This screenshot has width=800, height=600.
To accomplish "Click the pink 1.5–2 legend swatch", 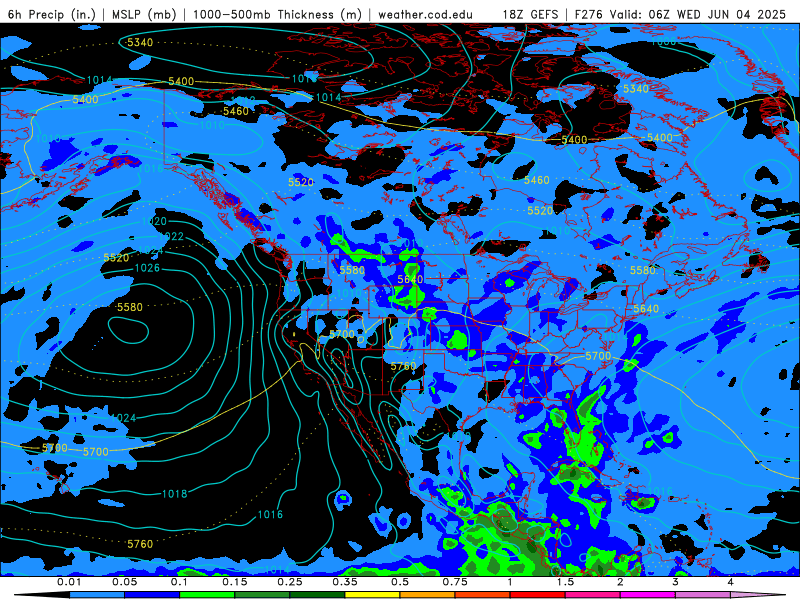I will click(x=593, y=595).
